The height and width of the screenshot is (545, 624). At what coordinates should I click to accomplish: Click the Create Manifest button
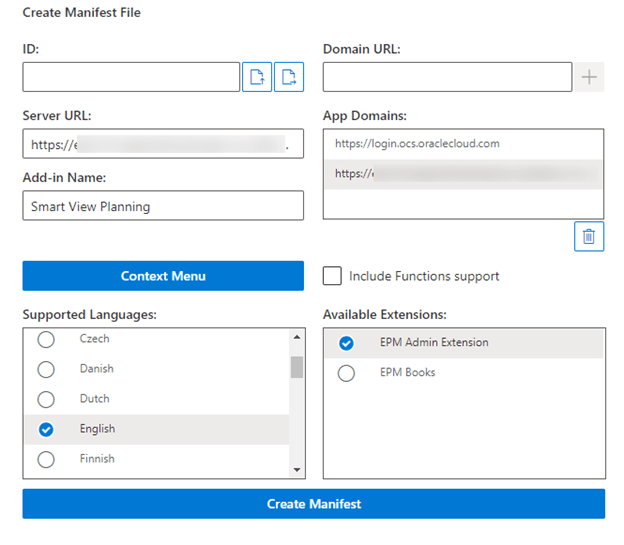(313, 504)
